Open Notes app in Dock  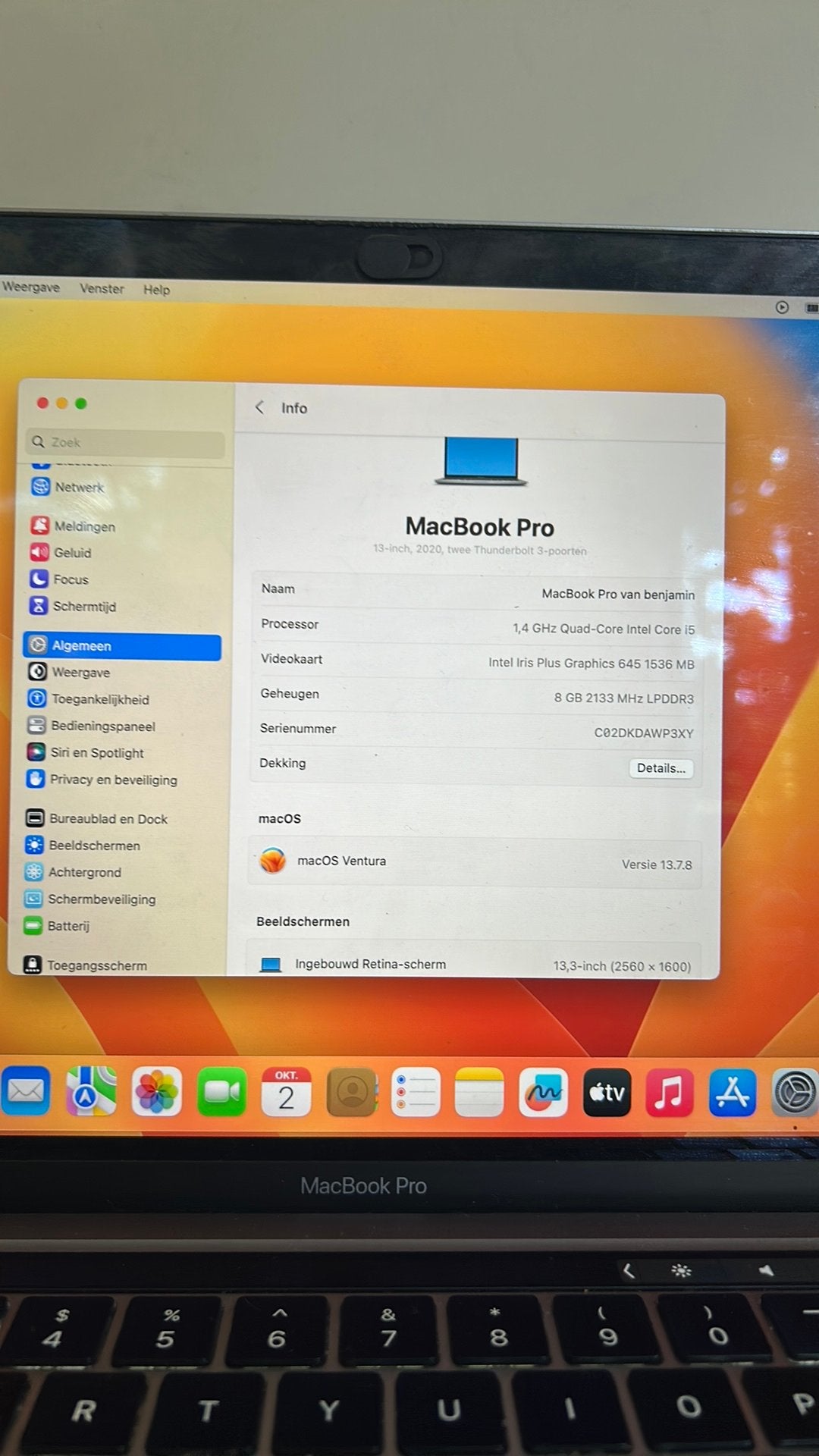click(479, 1092)
